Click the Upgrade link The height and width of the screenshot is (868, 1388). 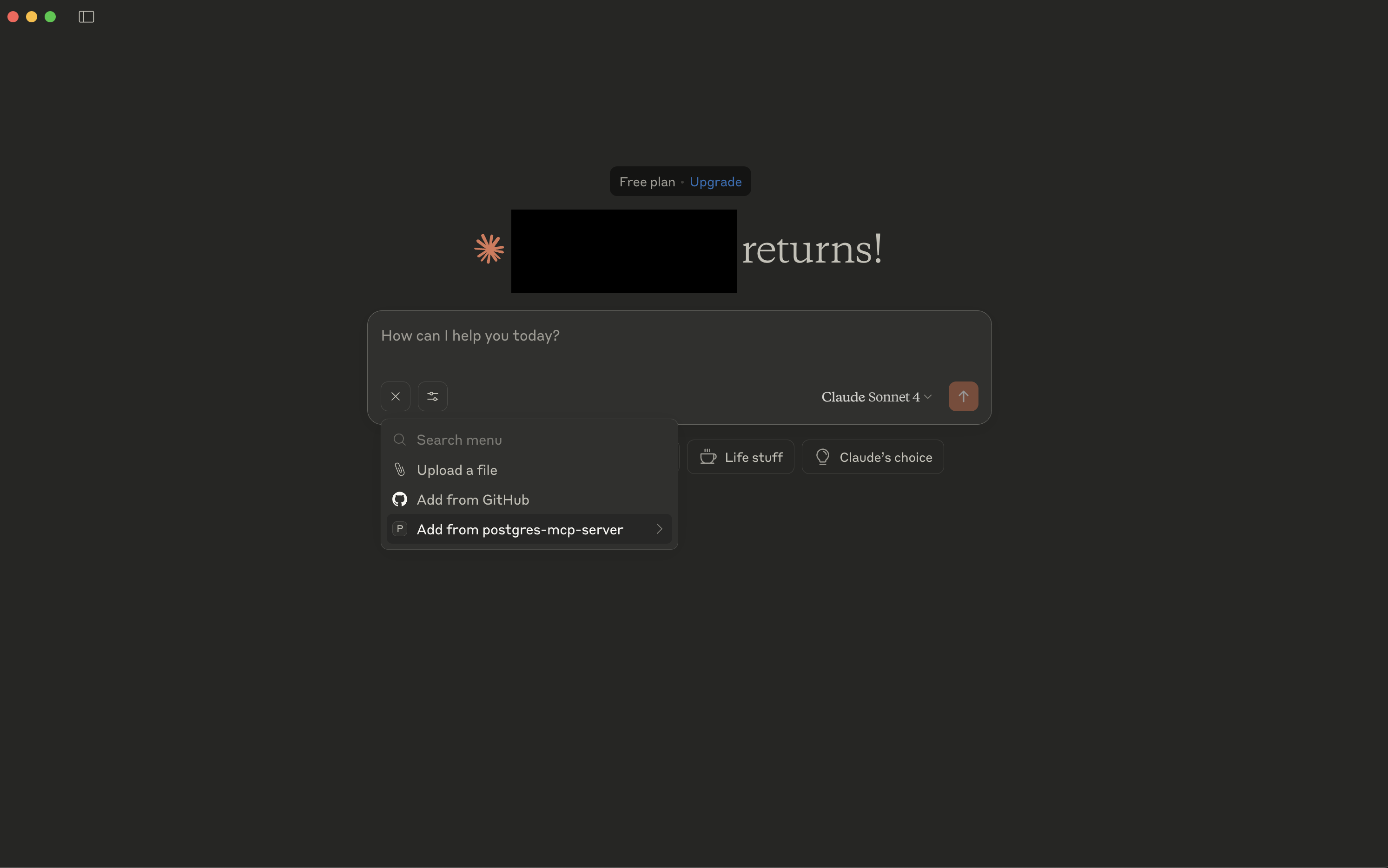pos(715,182)
